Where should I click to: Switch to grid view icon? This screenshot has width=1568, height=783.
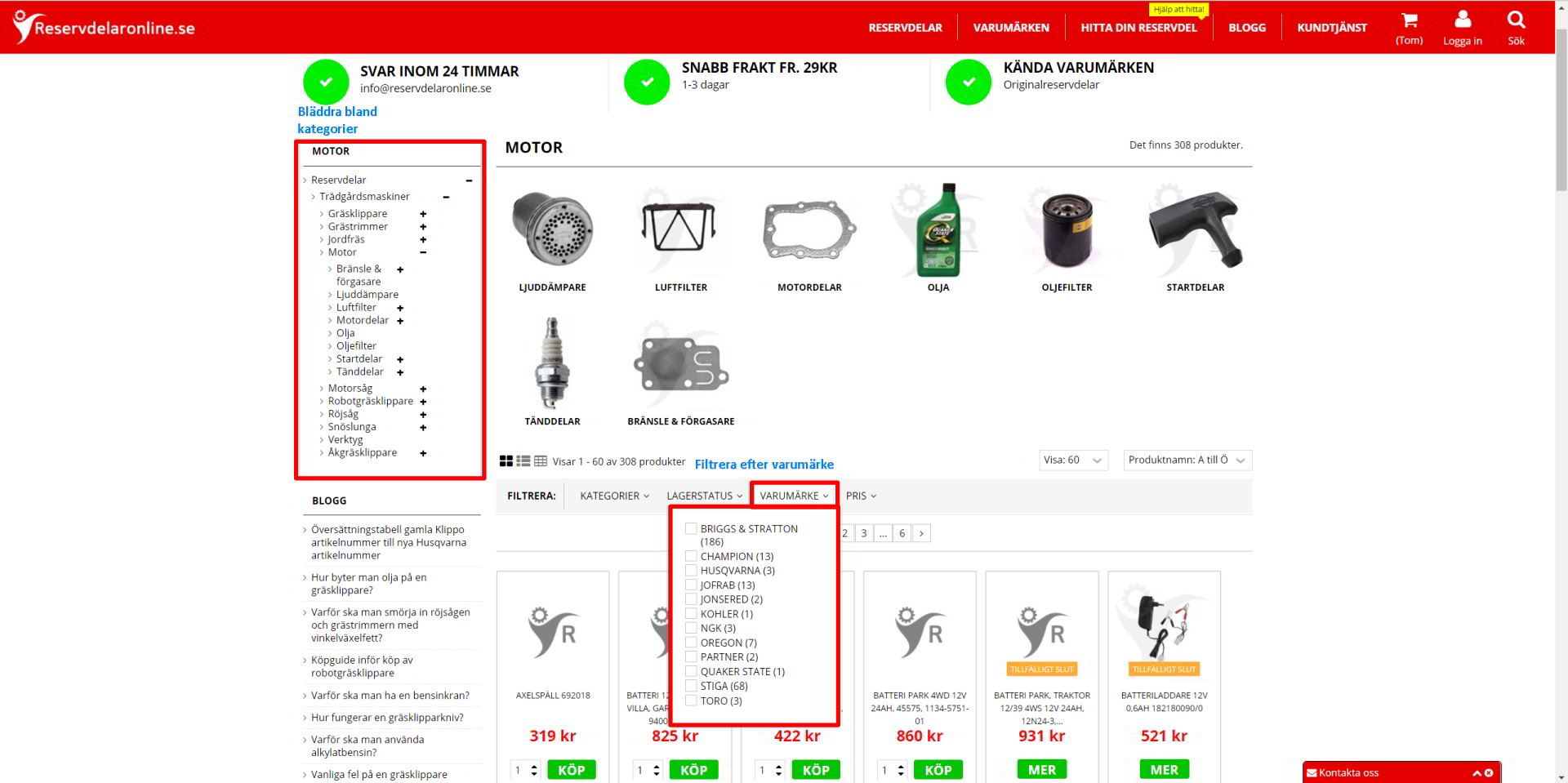[x=506, y=461]
